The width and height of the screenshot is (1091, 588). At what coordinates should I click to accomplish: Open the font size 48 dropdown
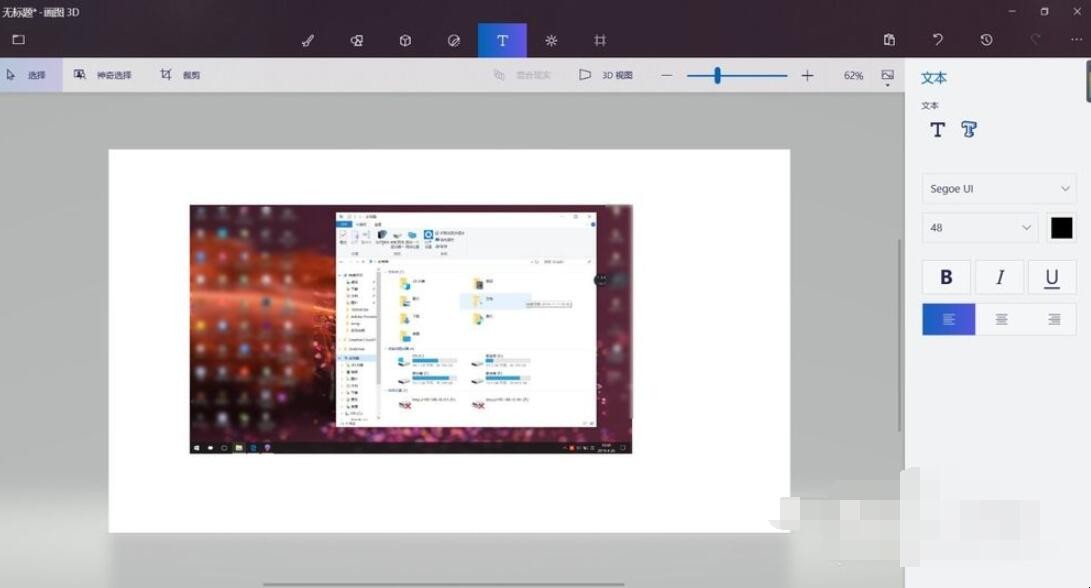click(980, 228)
